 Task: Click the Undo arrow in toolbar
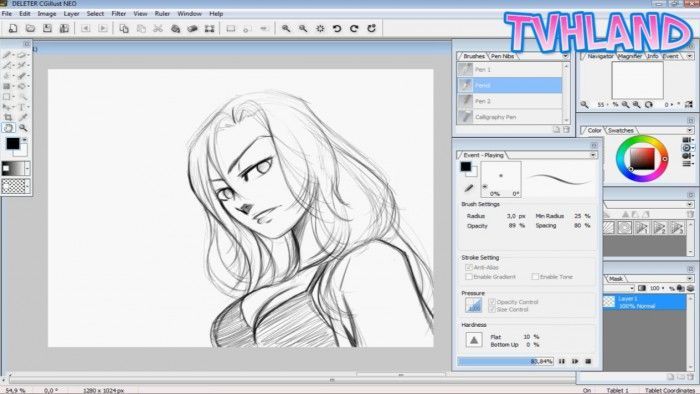(337, 29)
